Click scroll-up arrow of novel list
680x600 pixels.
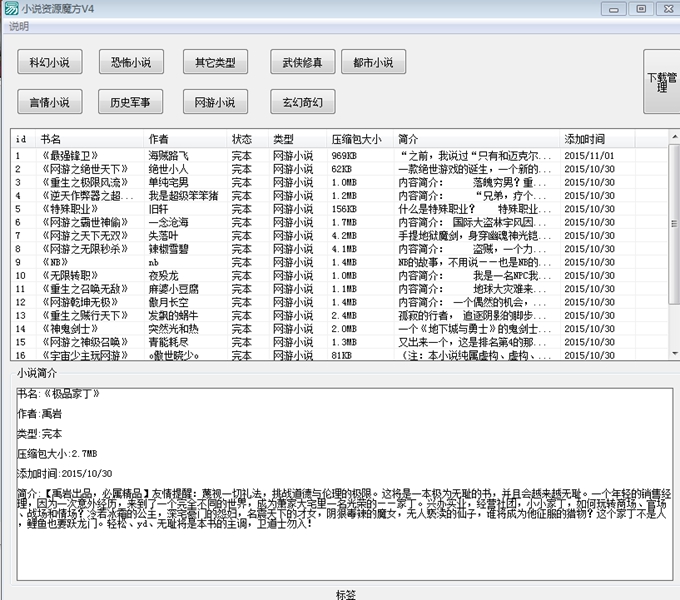coord(674,137)
